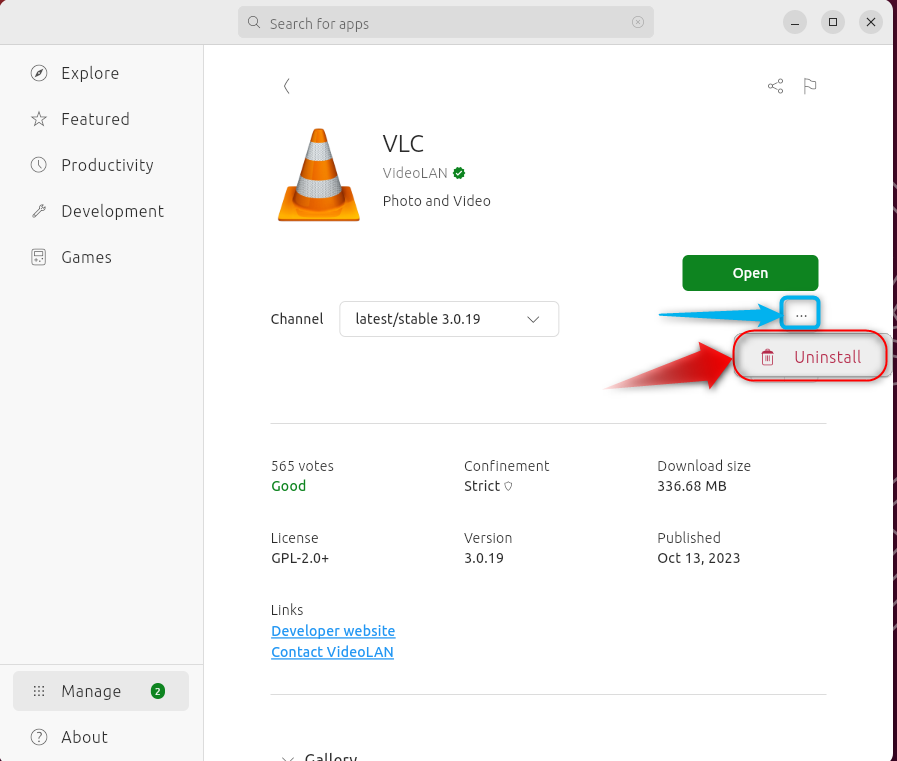Image resolution: width=897 pixels, height=761 pixels.
Task: Focus the Search for apps field
Action: [446, 22]
